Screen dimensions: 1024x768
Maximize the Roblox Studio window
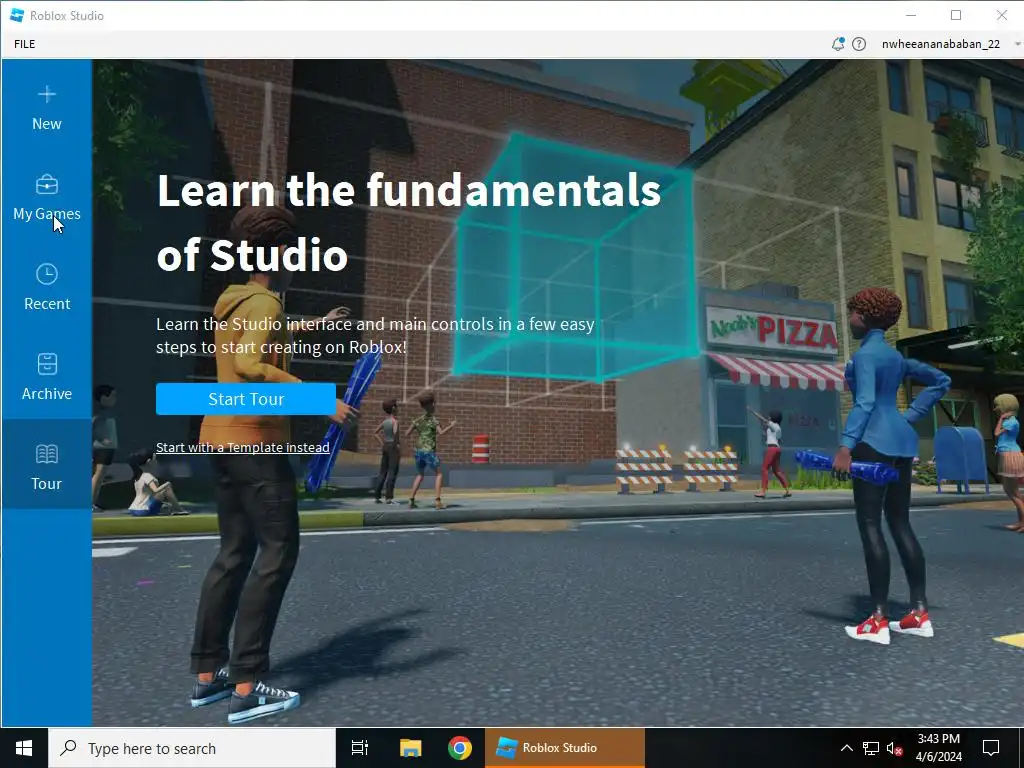pos(956,15)
